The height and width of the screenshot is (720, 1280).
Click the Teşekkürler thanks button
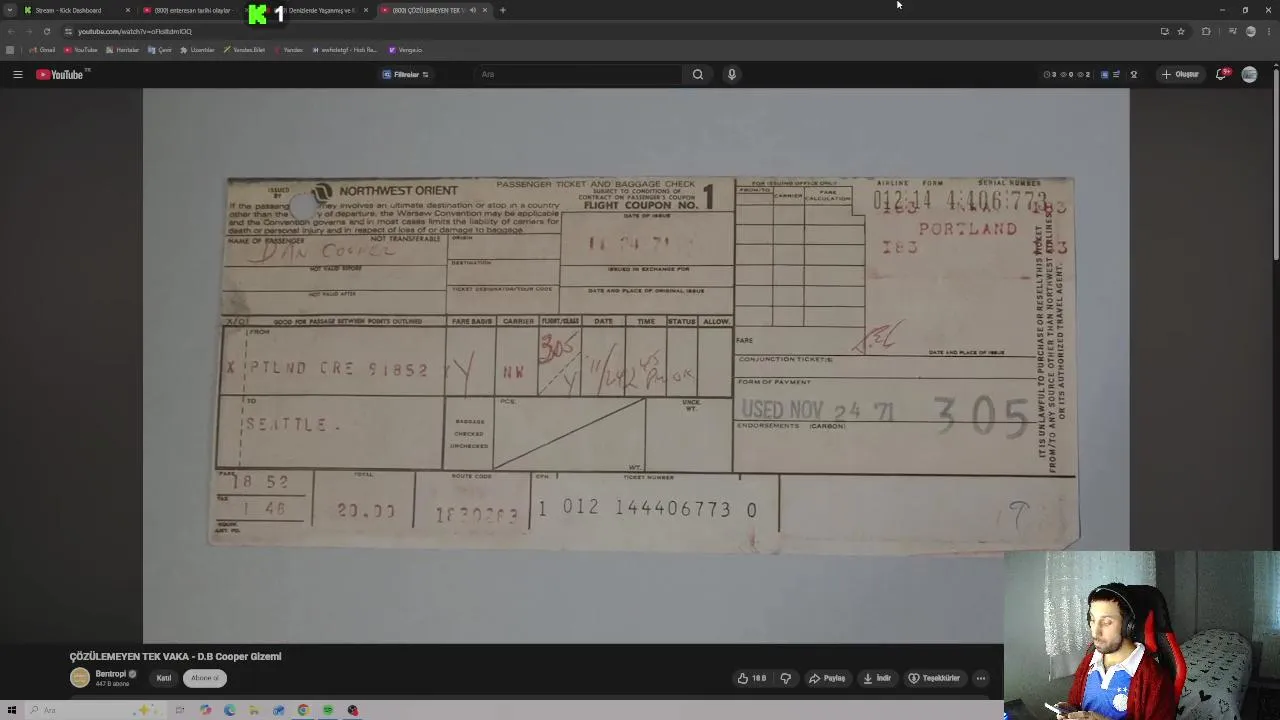click(x=934, y=678)
